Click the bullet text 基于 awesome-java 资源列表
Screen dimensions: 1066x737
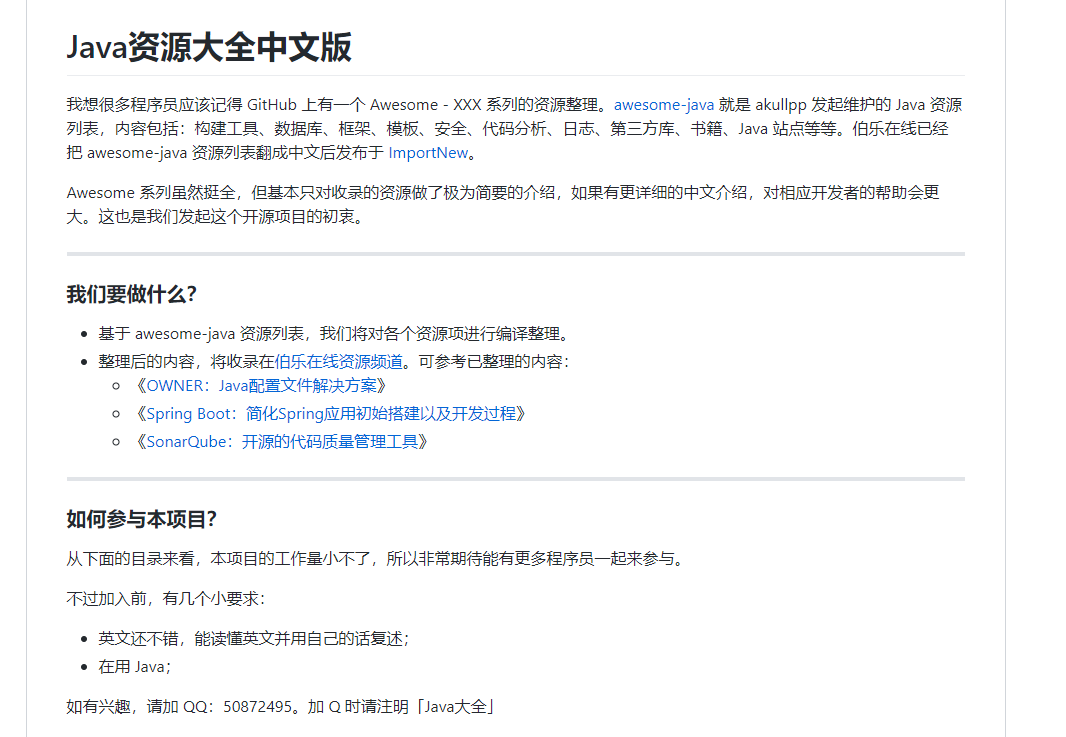tap(201, 334)
